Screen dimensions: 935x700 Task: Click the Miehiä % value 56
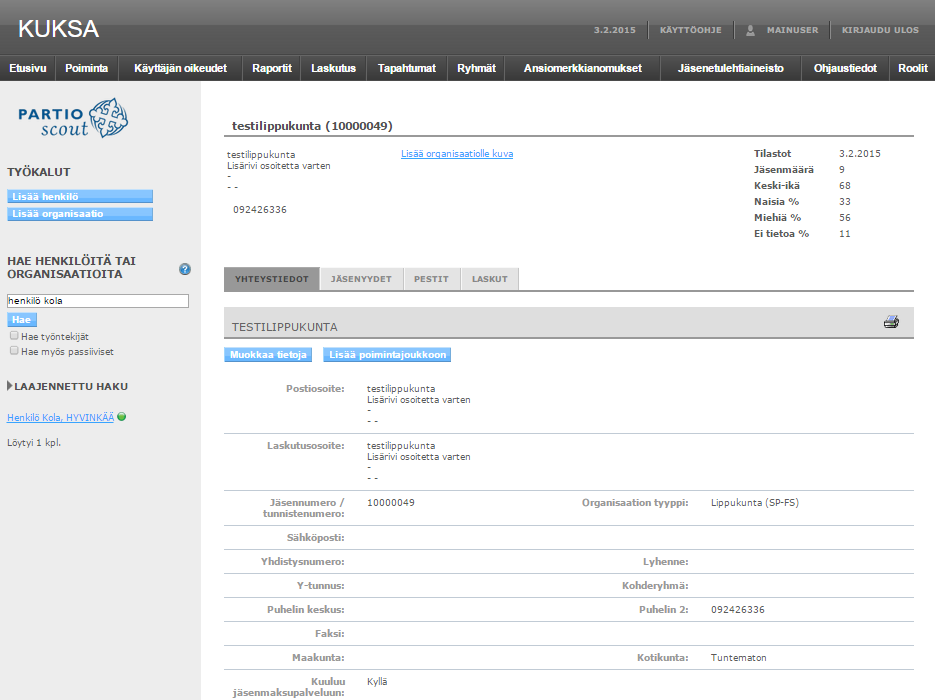(x=845, y=218)
